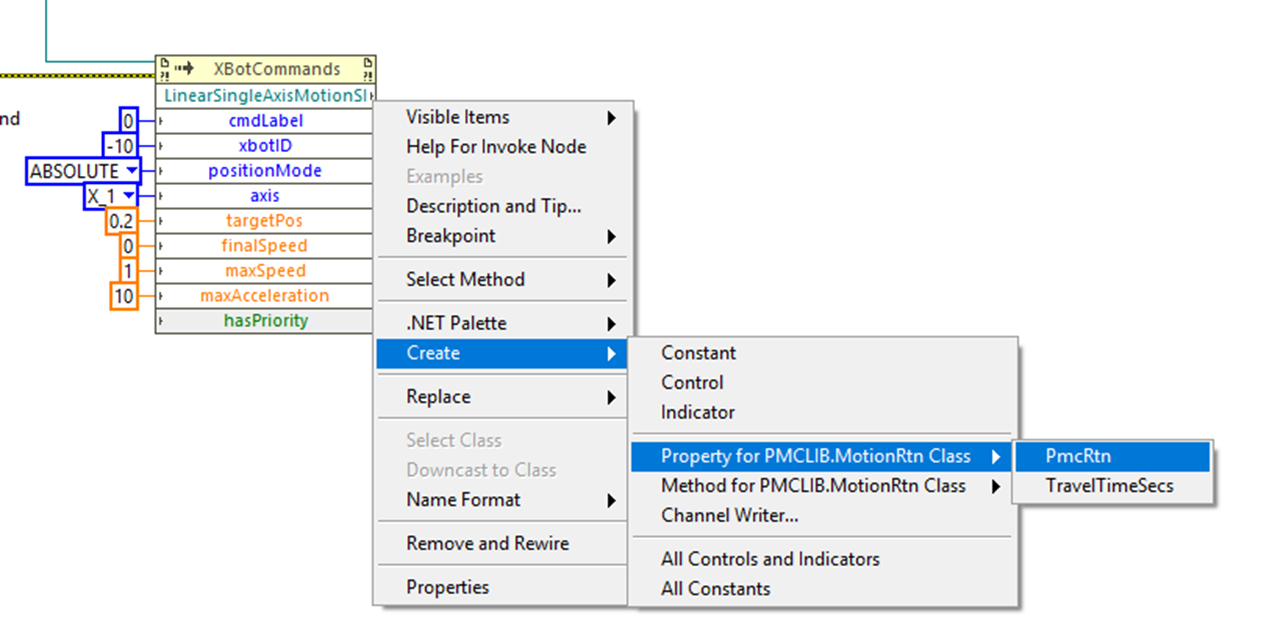Open Description and Tip dialog
Screen dimensions: 1269x642
(493, 206)
